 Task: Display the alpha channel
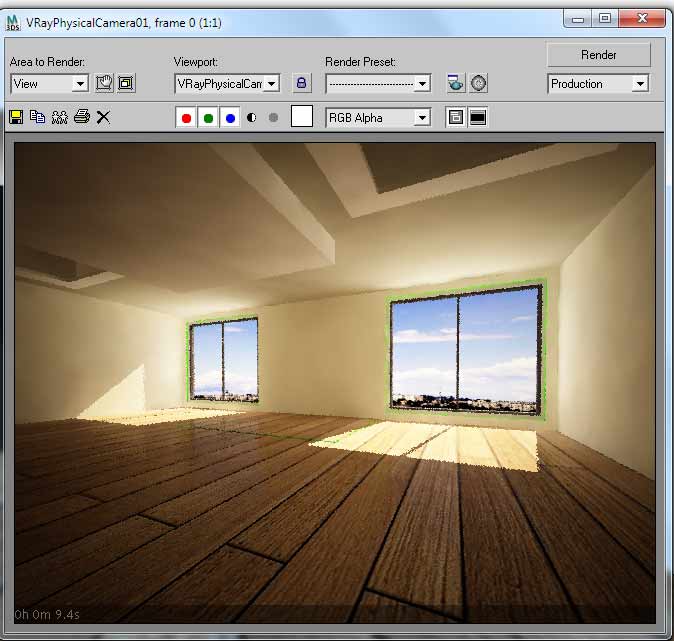[x=251, y=117]
